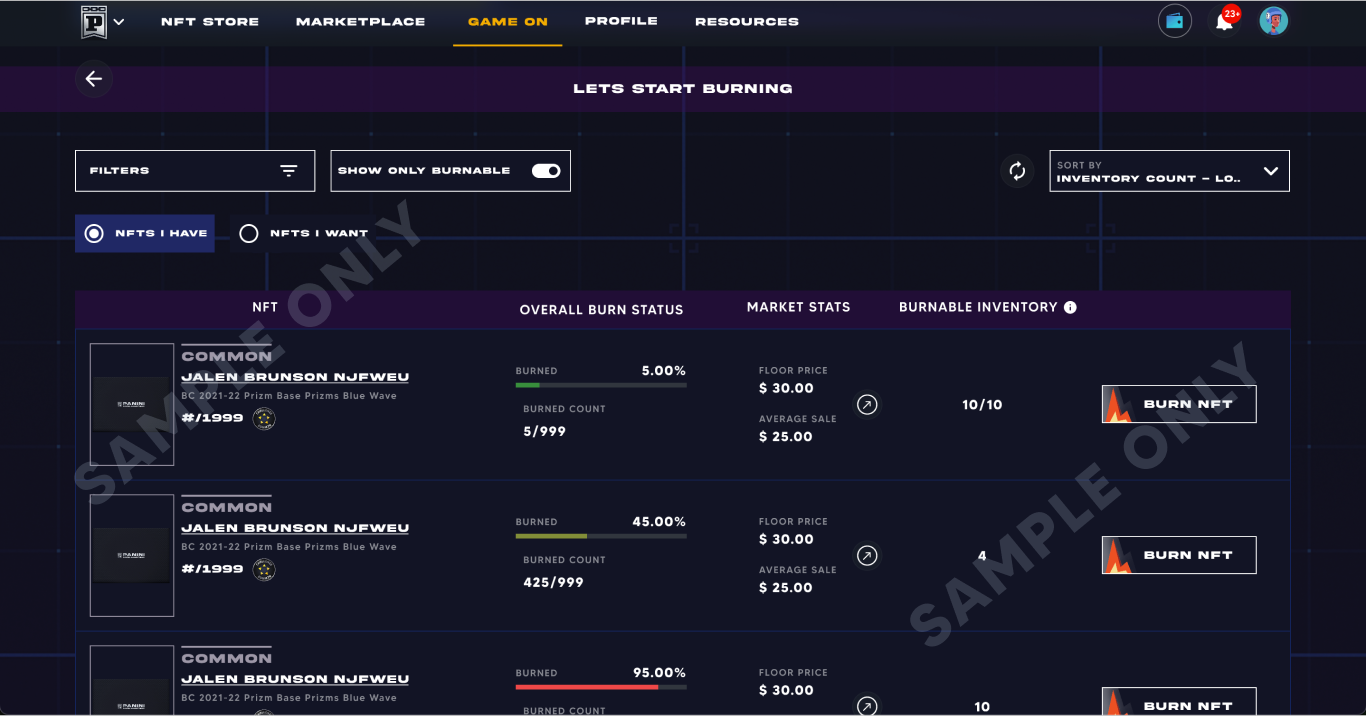
Task: Select NFTs I Want option
Action: pyautogui.click(x=304, y=233)
